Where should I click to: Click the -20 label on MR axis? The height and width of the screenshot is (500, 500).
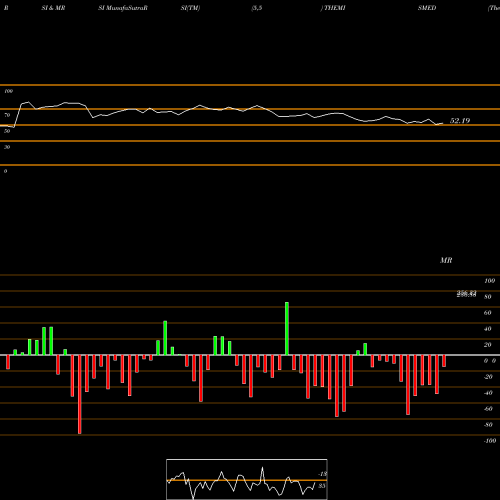tap(488, 377)
